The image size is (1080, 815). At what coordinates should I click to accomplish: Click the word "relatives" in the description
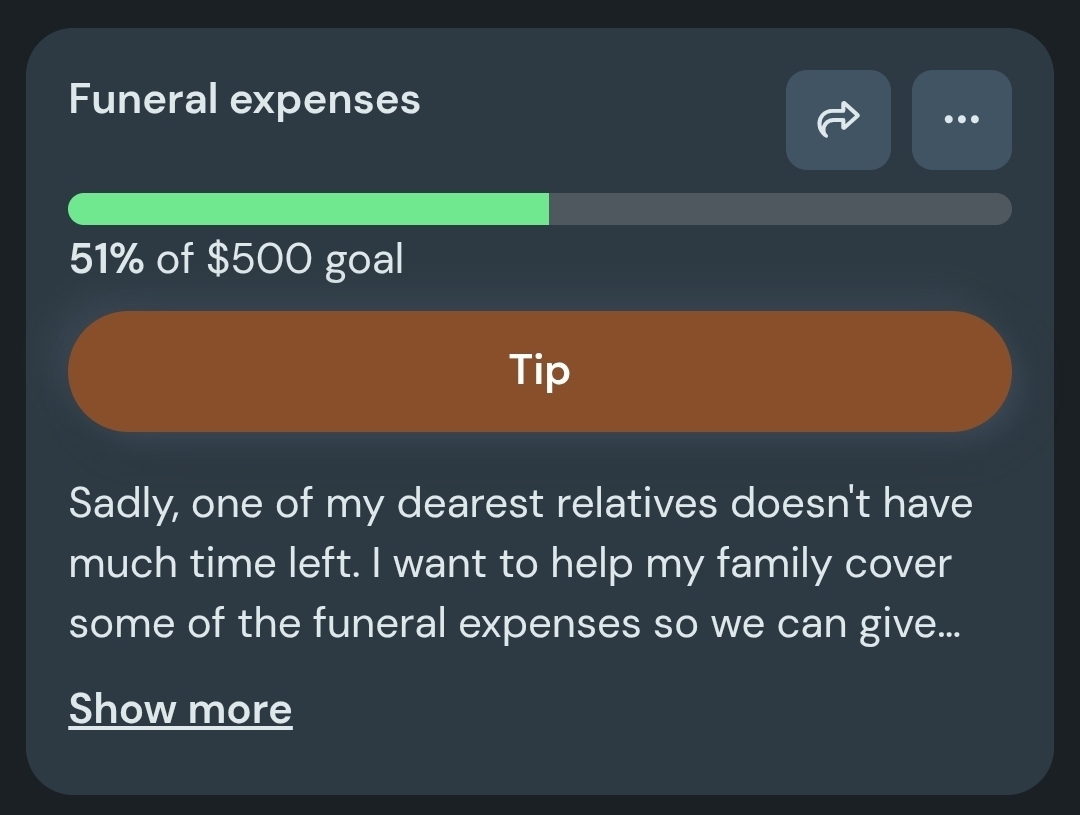tap(636, 502)
